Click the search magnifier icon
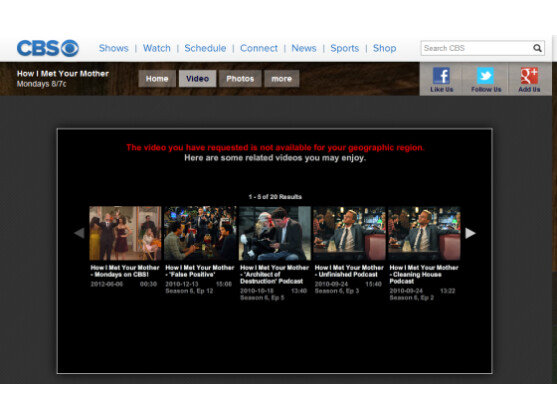Viewport: 557px width, 418px height. tap(537, 48)
